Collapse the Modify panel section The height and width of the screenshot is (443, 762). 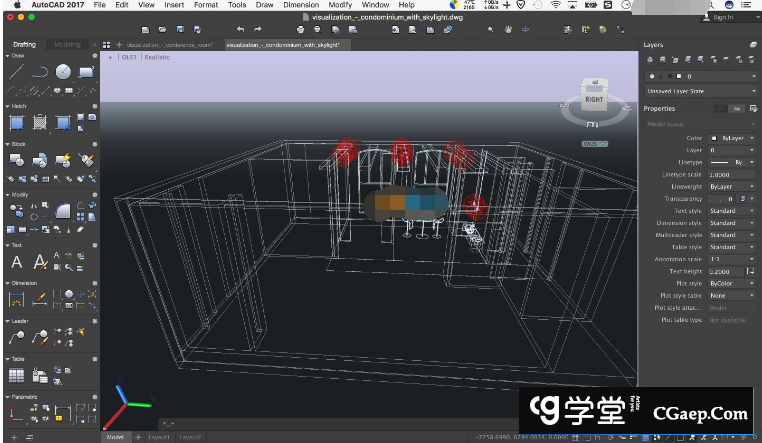9,195
